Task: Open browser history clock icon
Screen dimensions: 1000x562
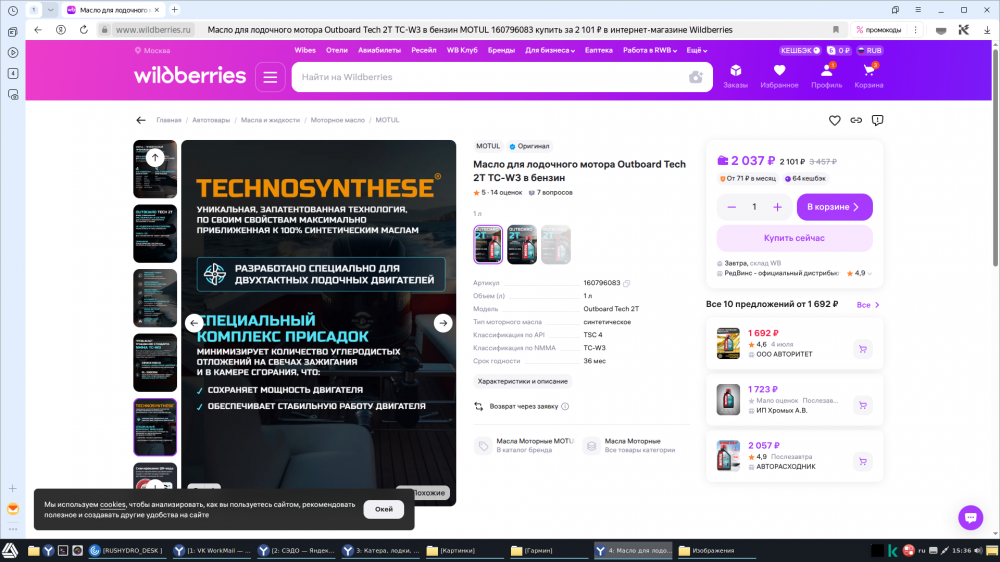Action: (13, 11)
